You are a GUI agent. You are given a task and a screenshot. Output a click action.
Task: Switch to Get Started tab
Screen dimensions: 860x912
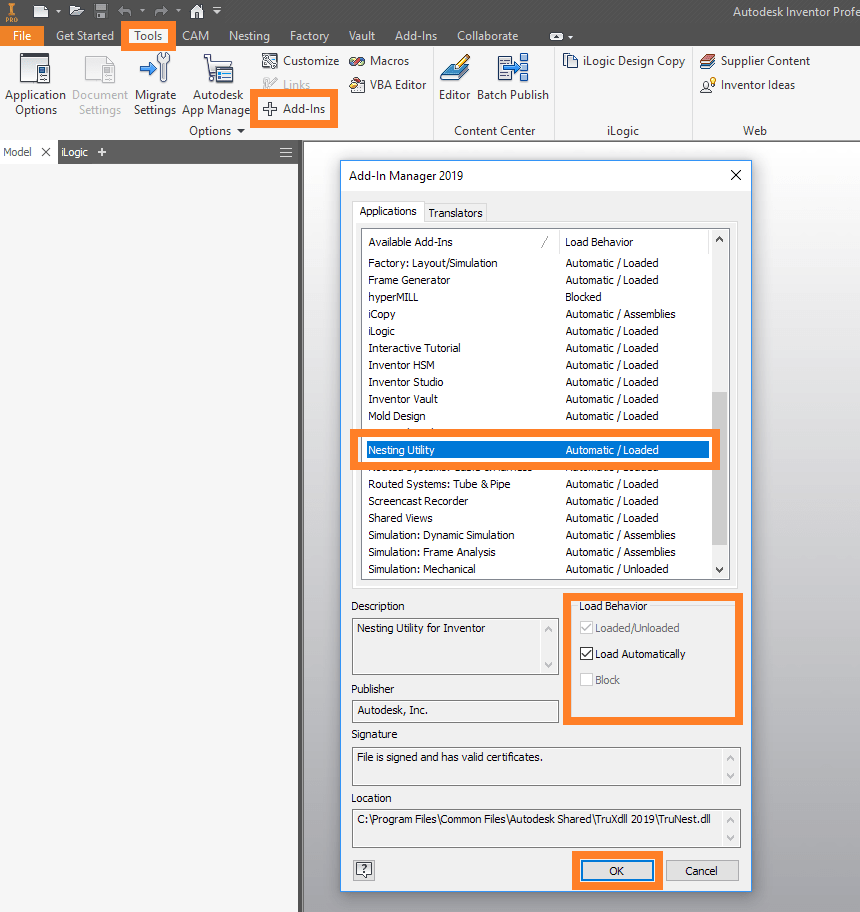pos(85,35)
